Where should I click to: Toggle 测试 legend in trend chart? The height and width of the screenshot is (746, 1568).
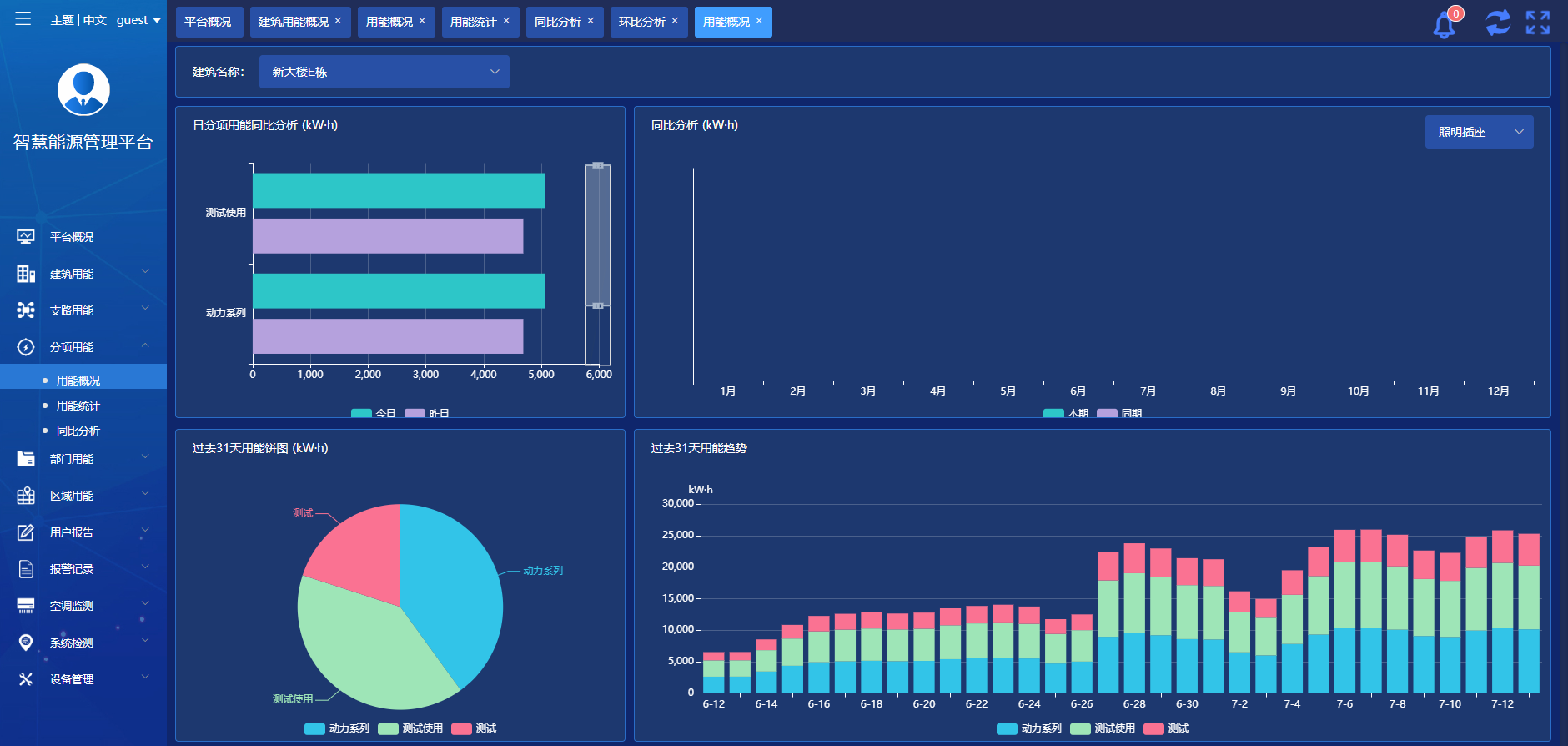1167,728
